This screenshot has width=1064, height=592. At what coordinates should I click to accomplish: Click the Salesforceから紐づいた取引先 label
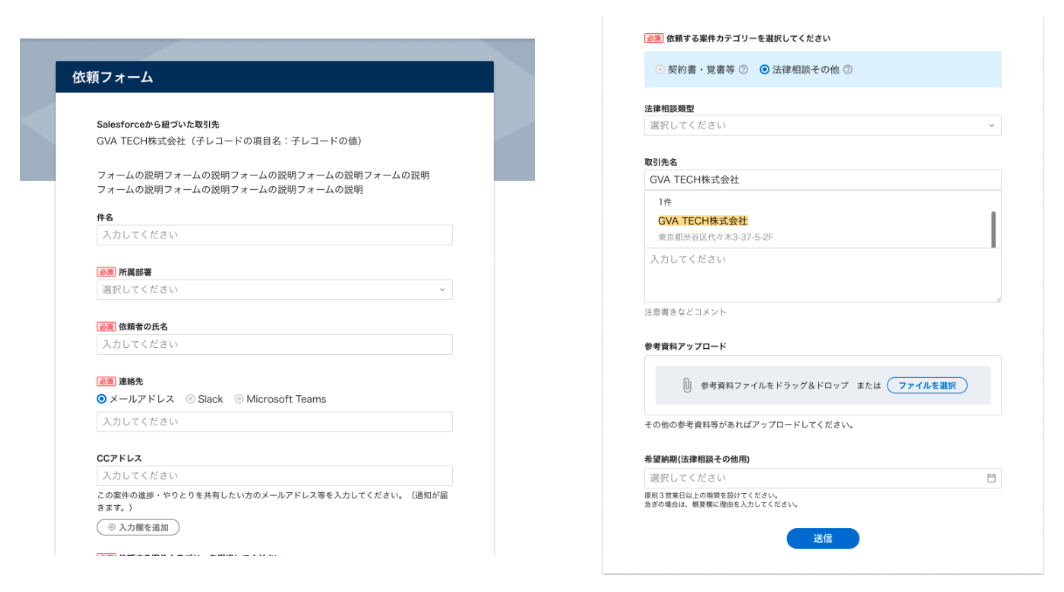(157, 125)
